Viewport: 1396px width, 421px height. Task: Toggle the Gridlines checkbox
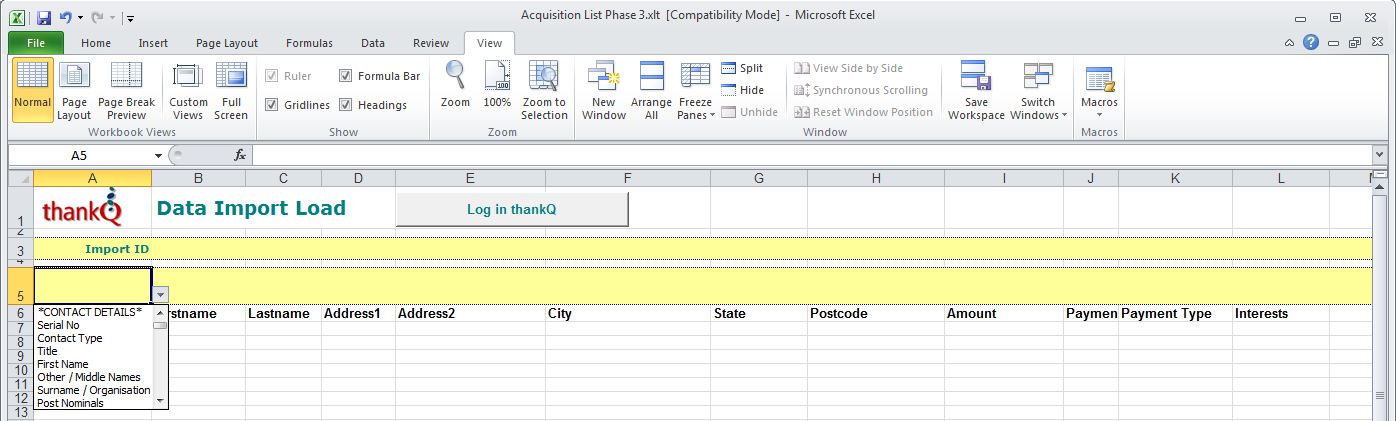(x=271, y=105)
